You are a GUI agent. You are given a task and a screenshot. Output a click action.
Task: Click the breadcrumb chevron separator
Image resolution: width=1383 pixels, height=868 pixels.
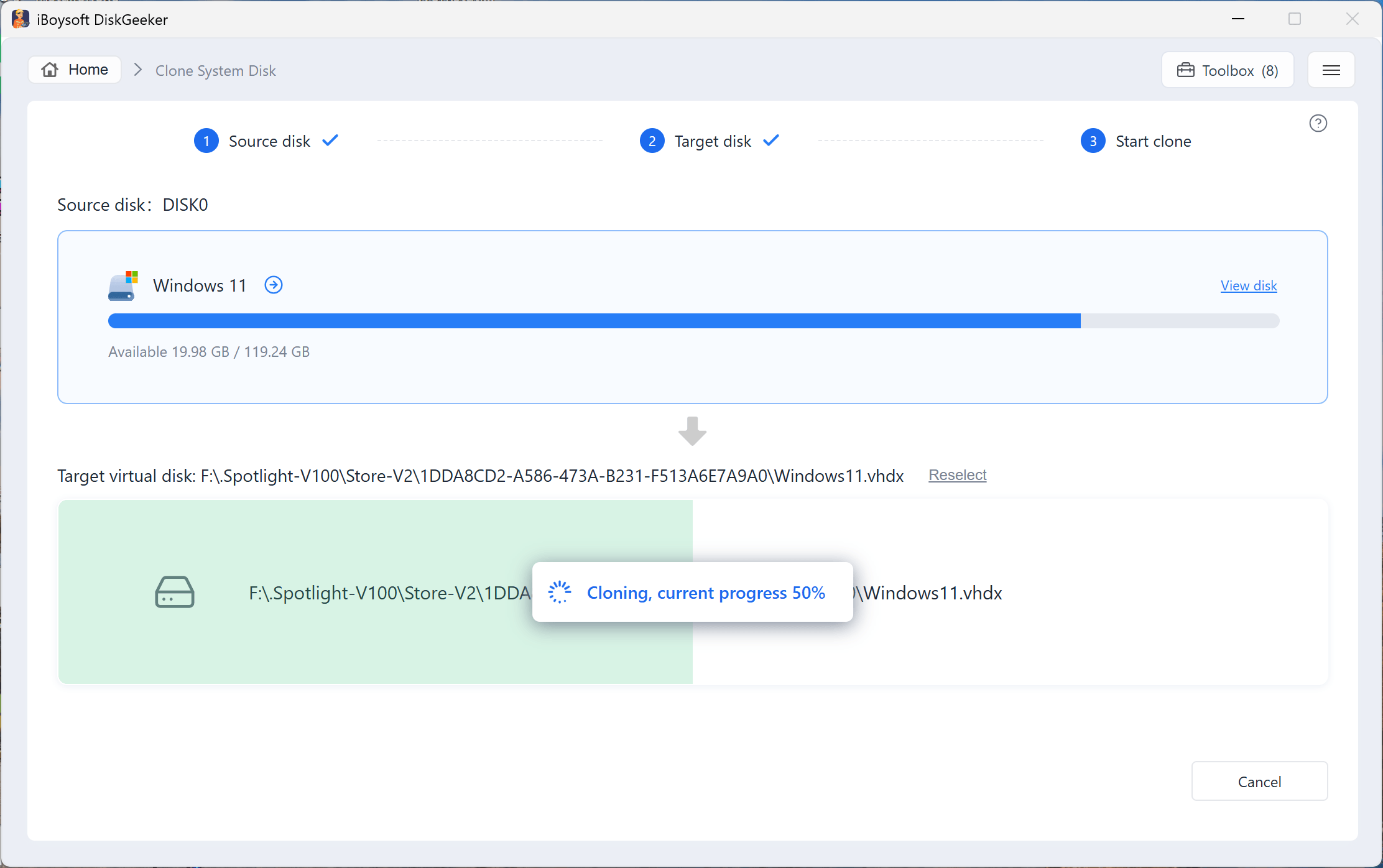point(138,70)
